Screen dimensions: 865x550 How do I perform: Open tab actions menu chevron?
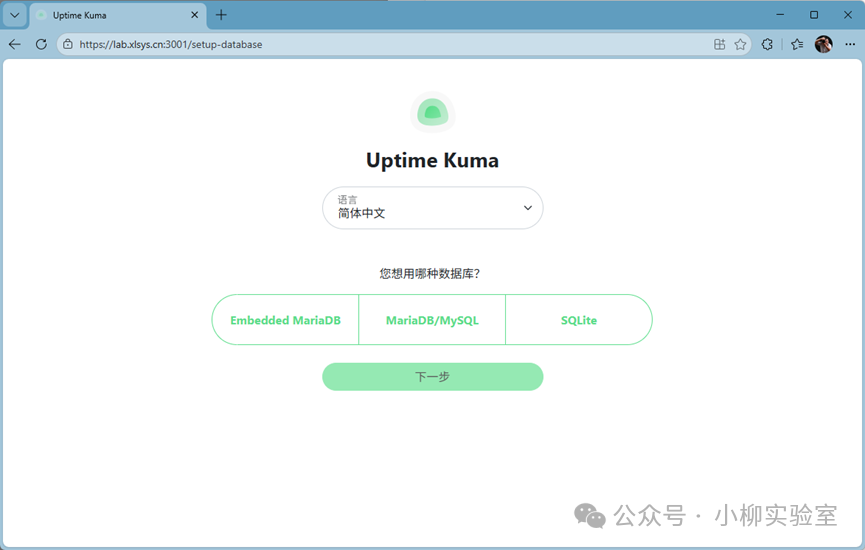[x=15, y=15]
